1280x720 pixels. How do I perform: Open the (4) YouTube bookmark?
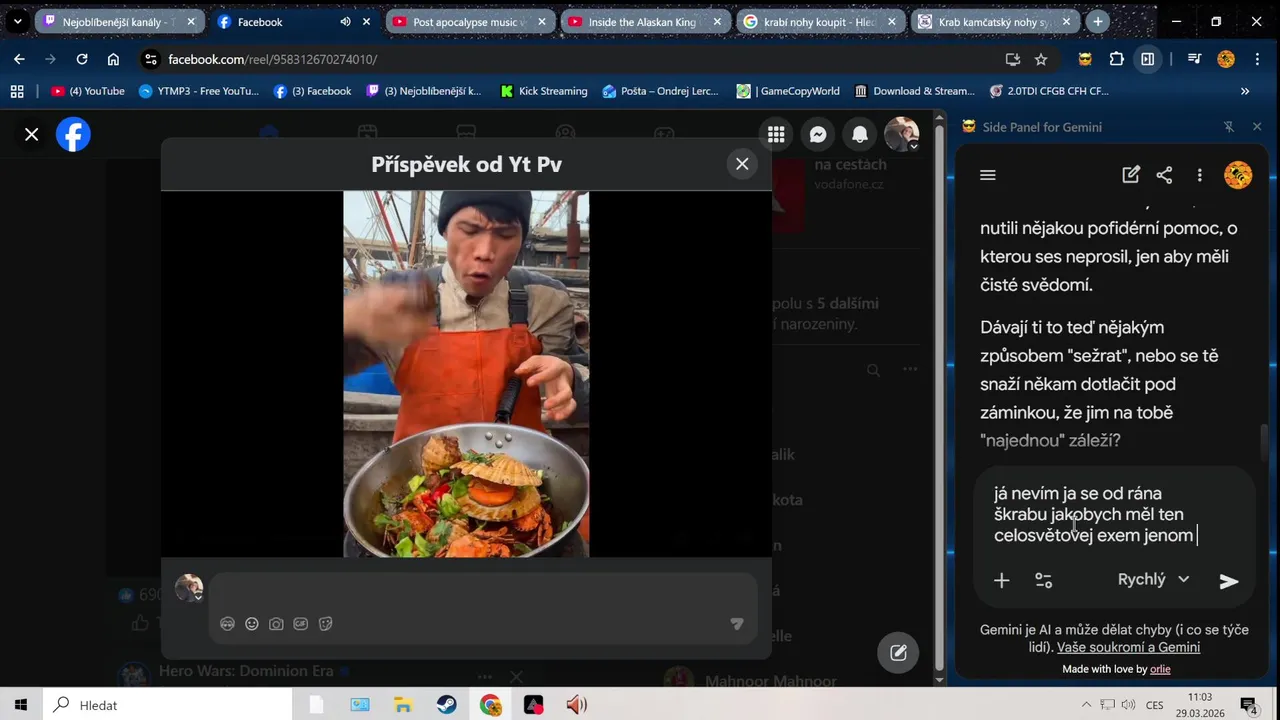(88, 91)
